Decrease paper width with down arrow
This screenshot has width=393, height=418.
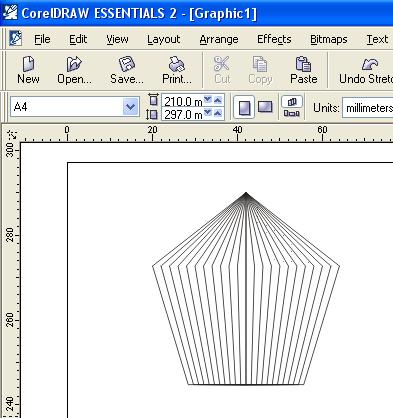click(x=208, y=100)
